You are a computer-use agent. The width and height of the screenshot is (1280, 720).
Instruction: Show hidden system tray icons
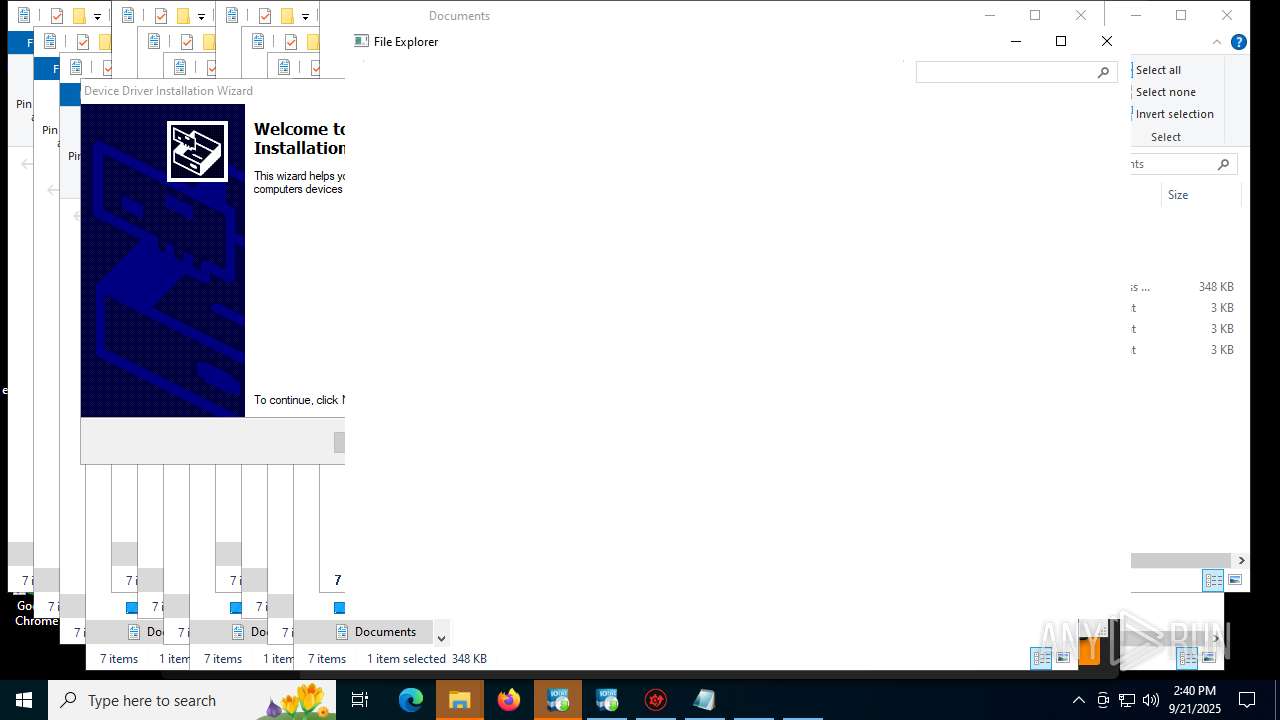[x=1078, y=700]
